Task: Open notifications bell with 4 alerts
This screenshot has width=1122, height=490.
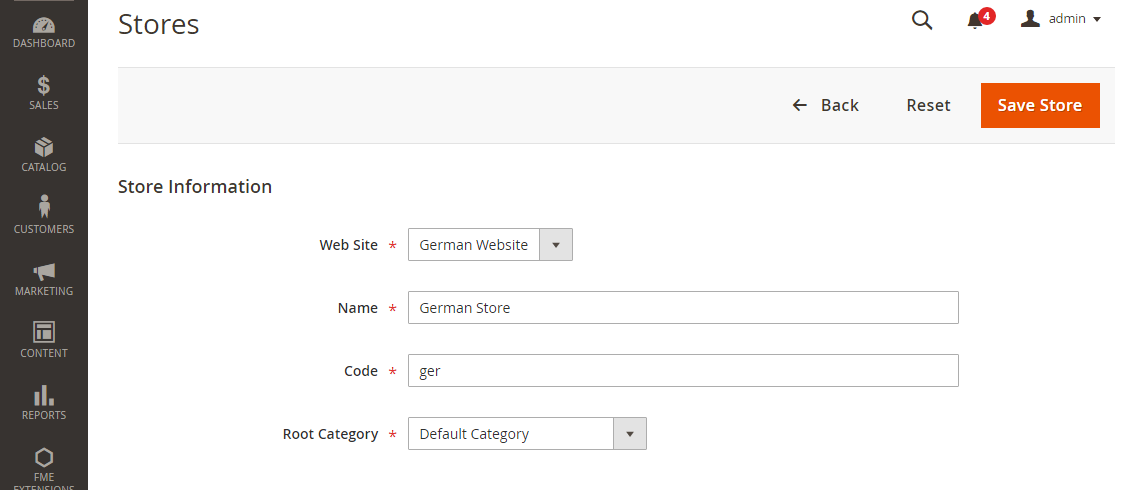Action: pos(976,20)
